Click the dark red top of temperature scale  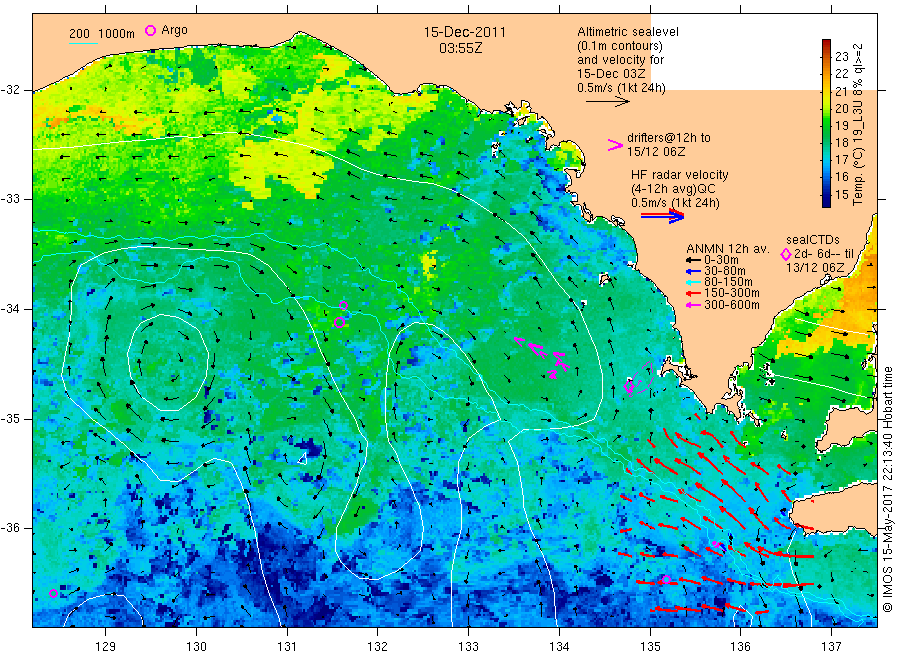[x=826, y=43]
